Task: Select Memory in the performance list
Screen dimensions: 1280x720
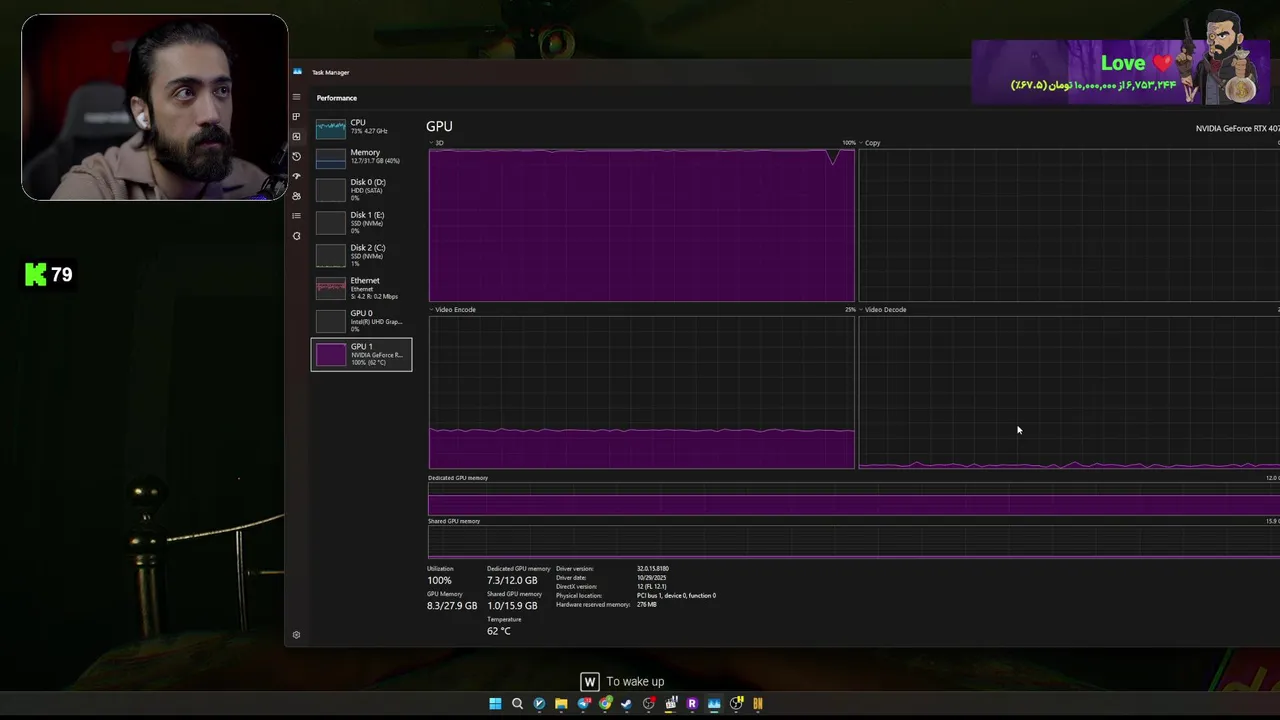Action: pos(361,157)
